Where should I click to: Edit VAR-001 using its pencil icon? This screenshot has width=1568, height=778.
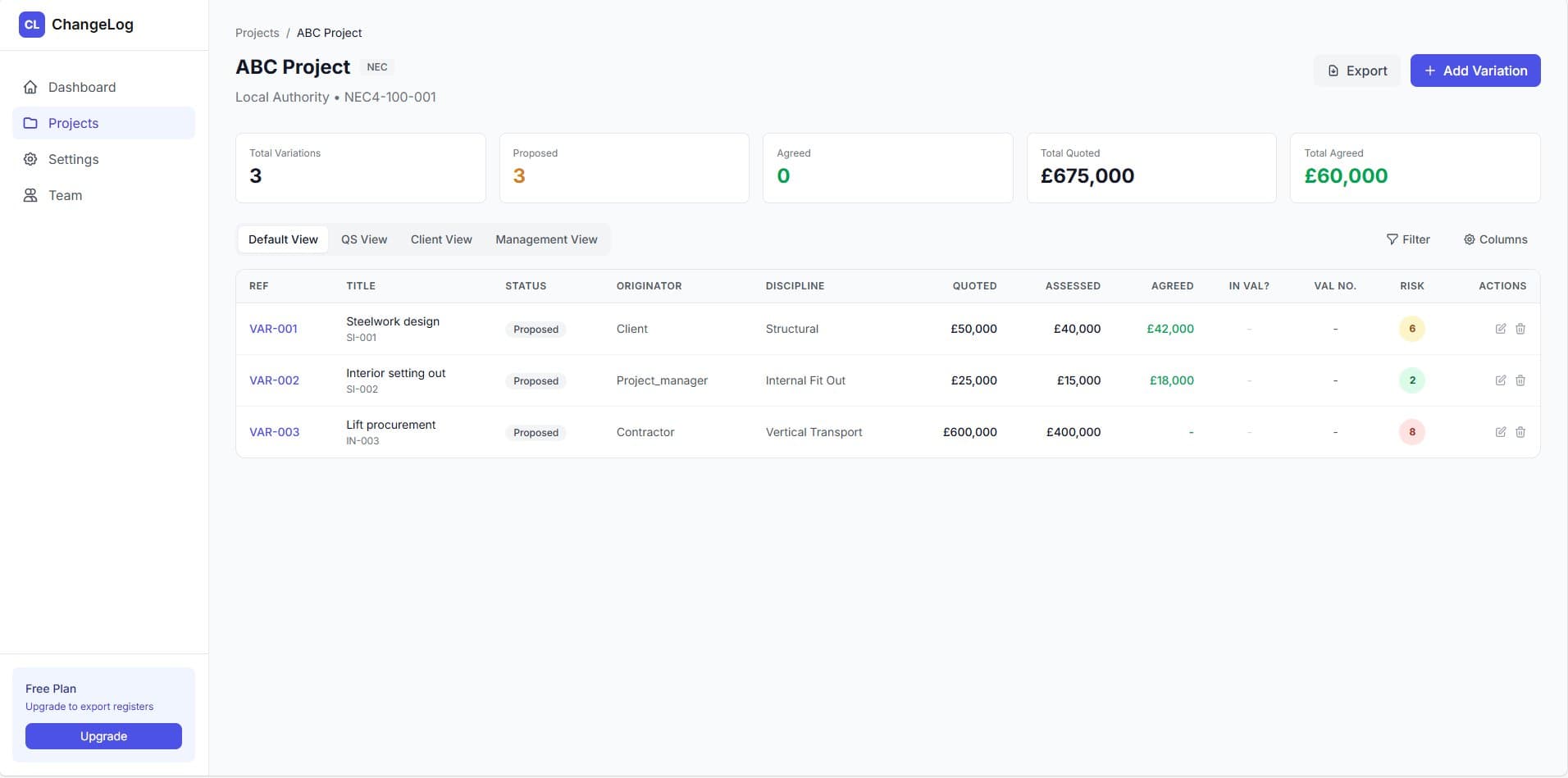click(1502, 328)
